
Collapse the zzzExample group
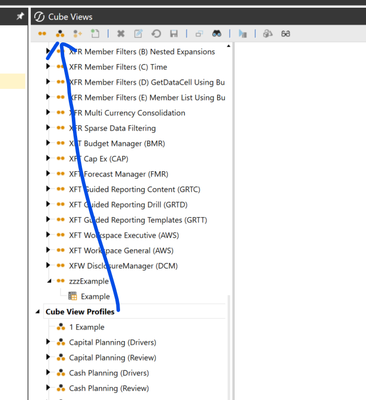[49, 281]
